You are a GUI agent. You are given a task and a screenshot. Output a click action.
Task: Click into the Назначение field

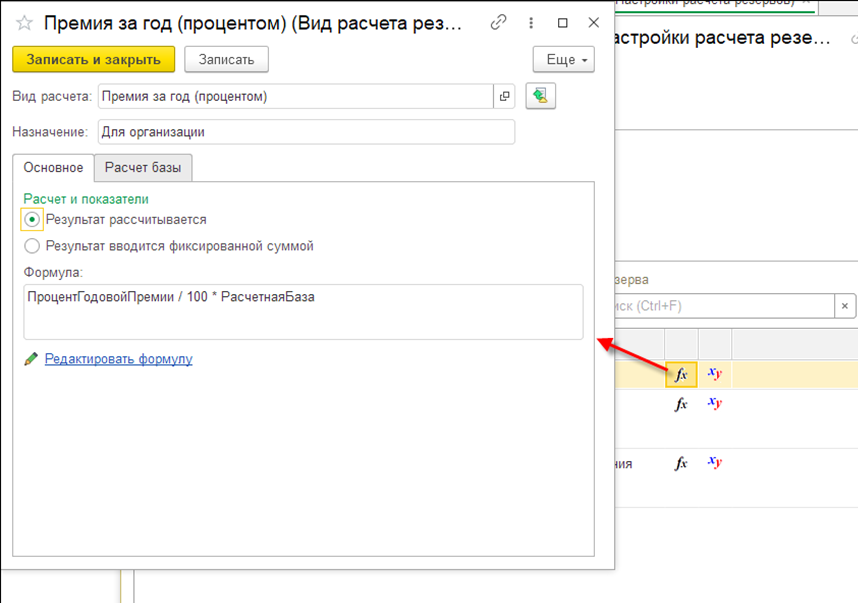tap(306, 132)
